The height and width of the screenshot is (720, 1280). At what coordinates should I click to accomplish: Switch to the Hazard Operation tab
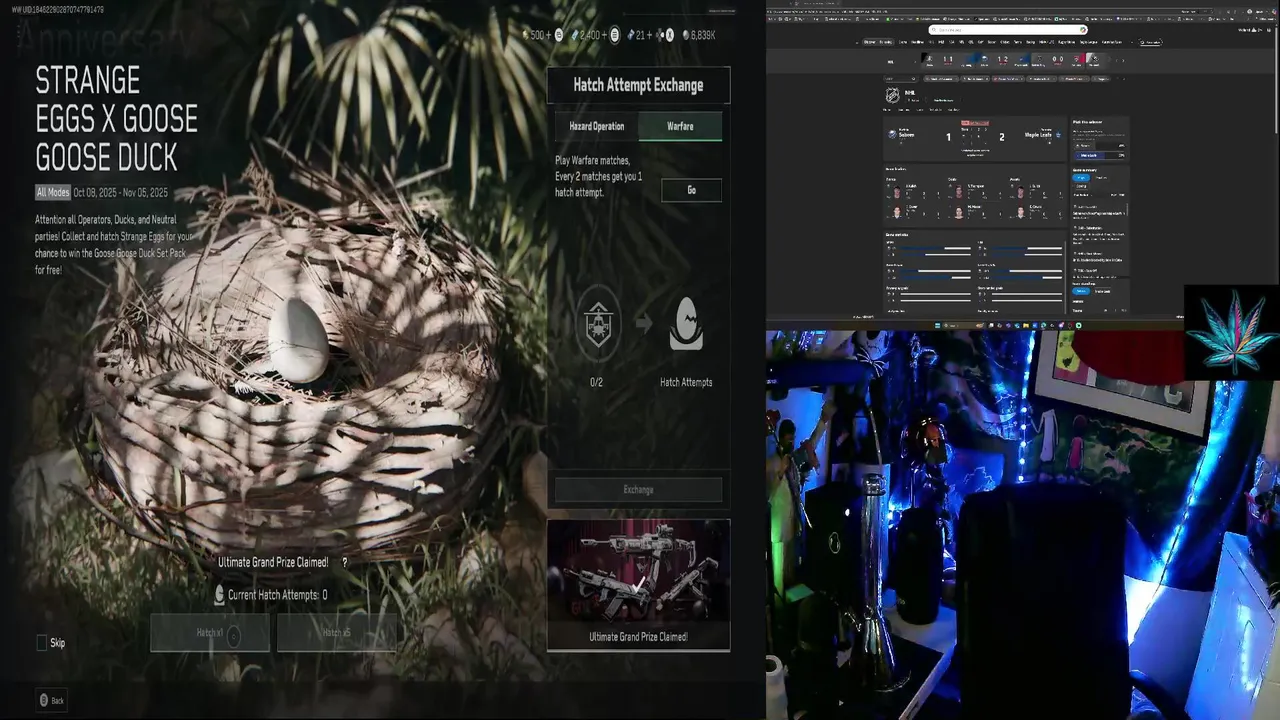click(597, 126)
